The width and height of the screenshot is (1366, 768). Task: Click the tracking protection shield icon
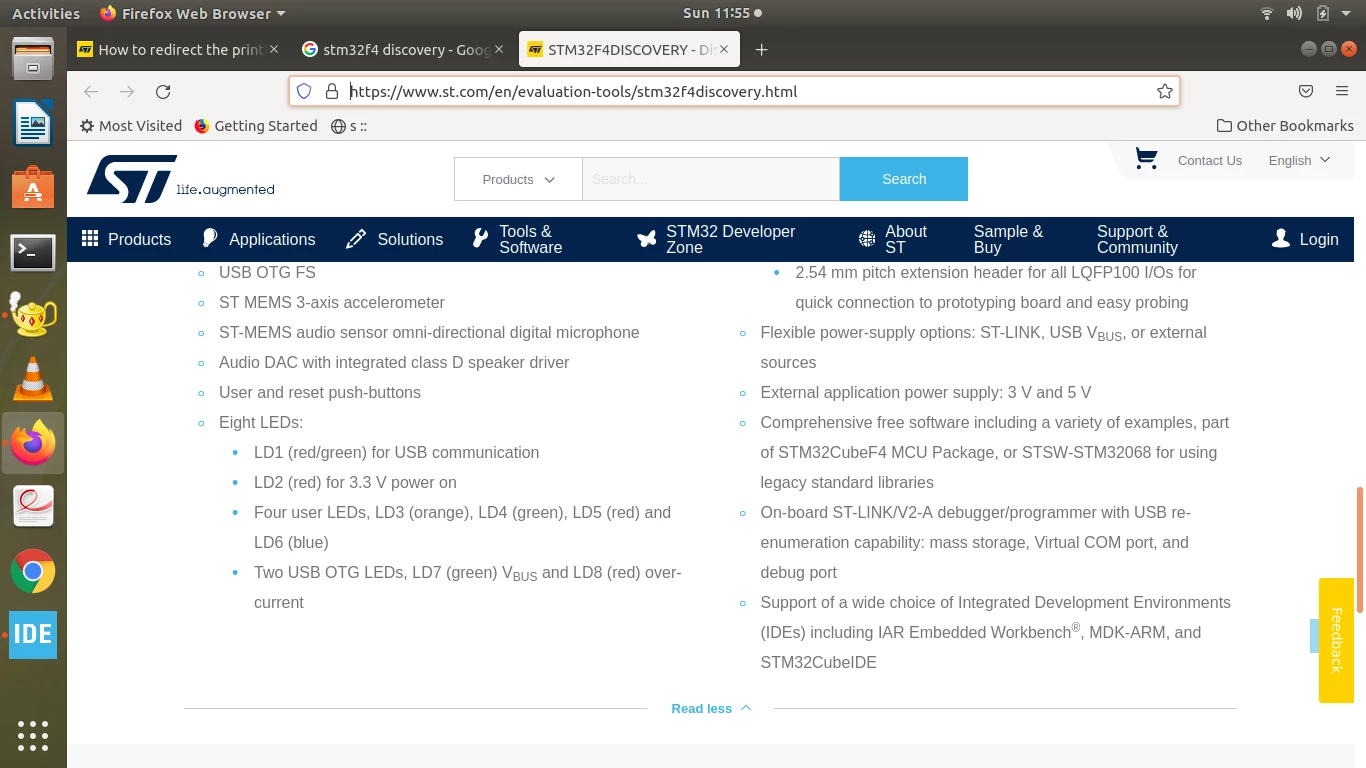pos(305,91)
